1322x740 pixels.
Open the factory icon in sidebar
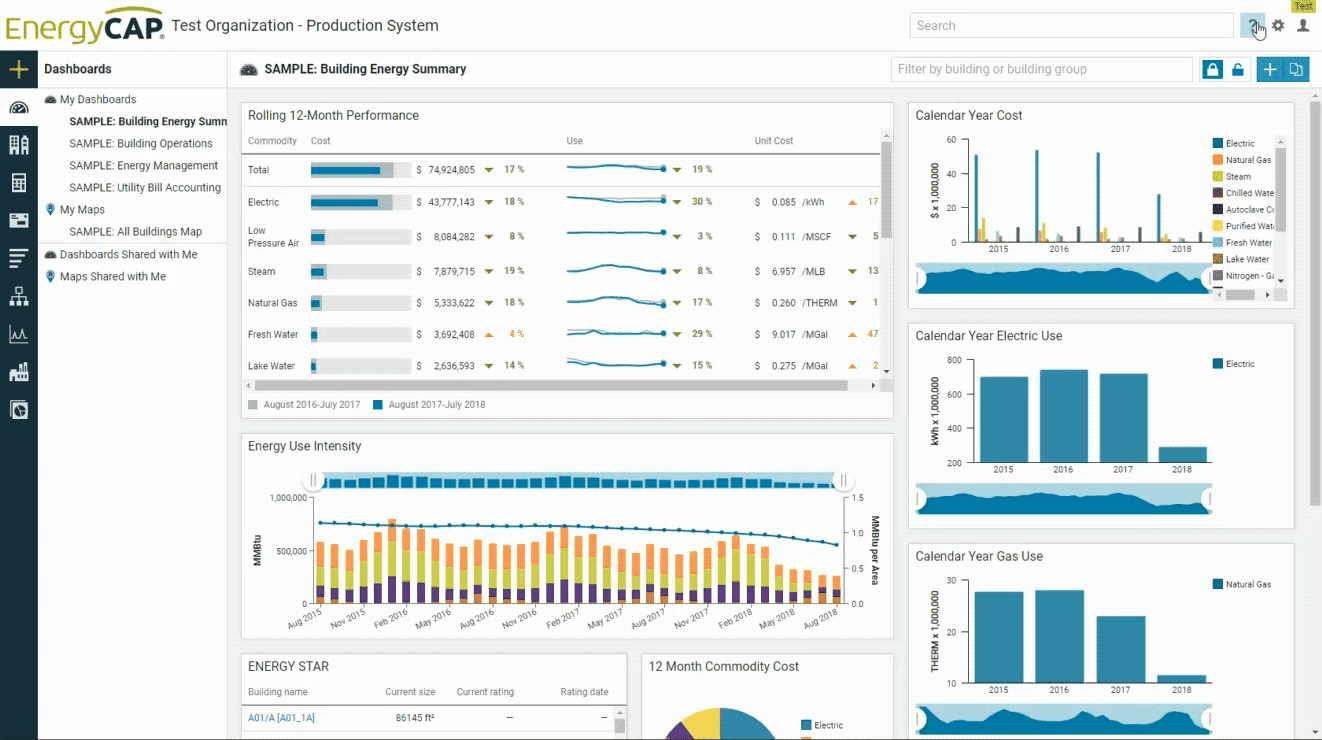click(18, 372)
